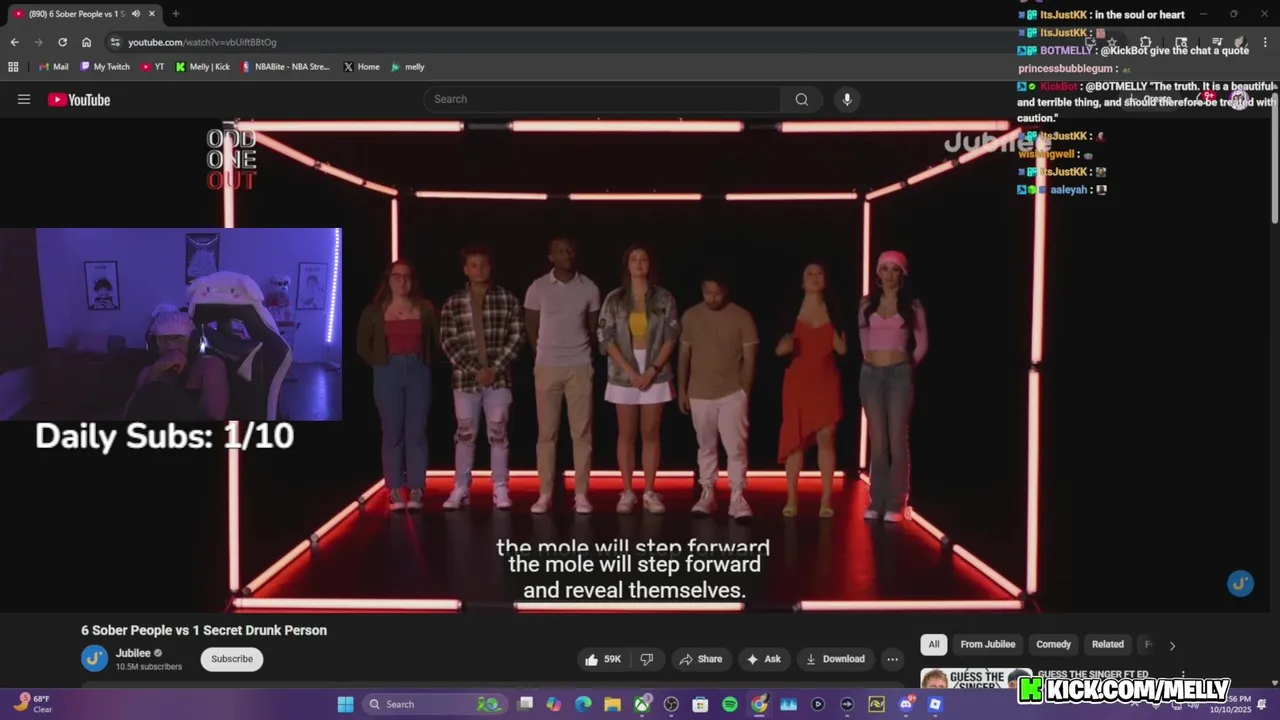Open Jubilee channel avatar
Image resolution: width=1280 pixels, height=720 pixels.
point(94,658)
